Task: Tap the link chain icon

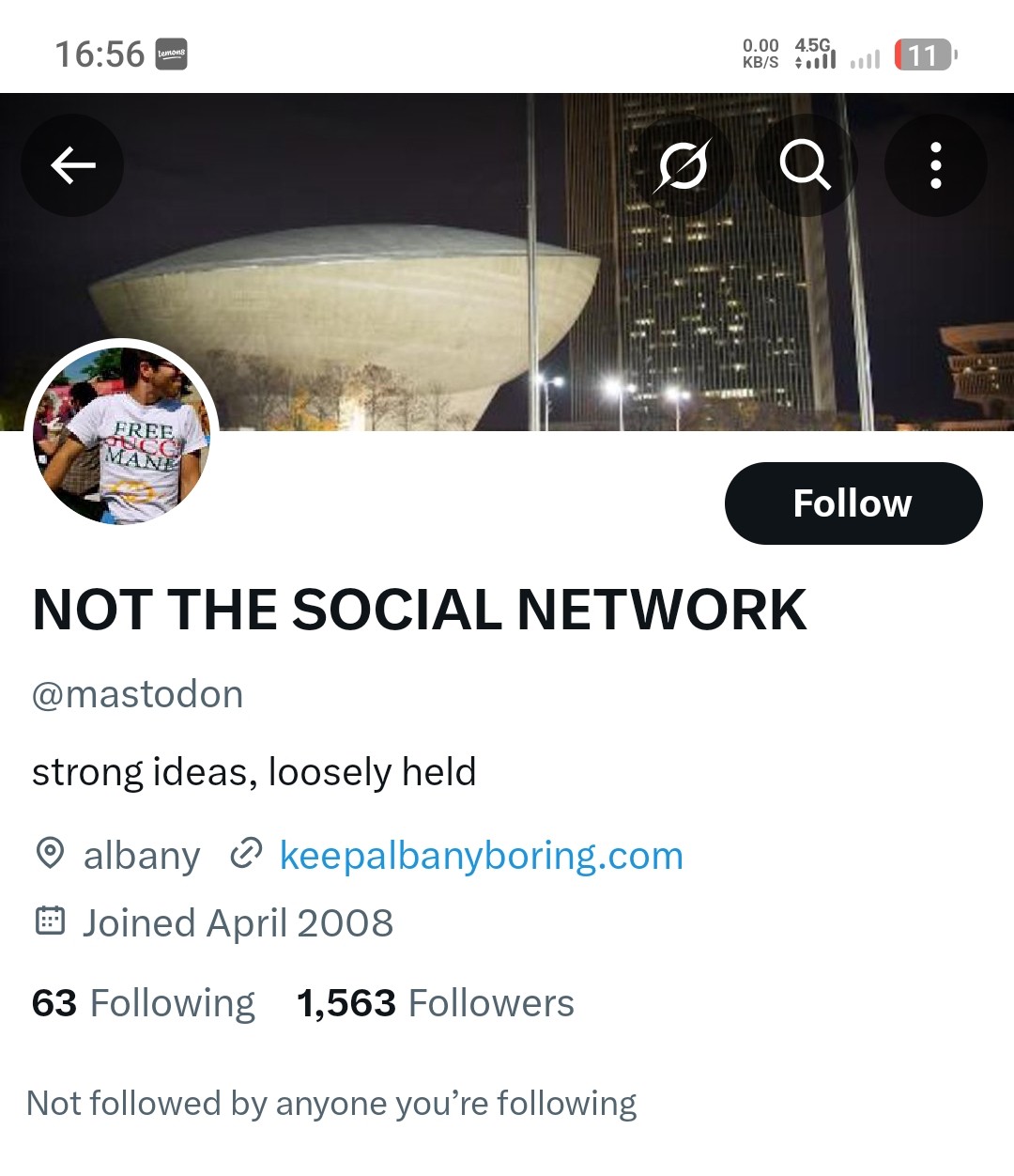Action: point(246,854)
